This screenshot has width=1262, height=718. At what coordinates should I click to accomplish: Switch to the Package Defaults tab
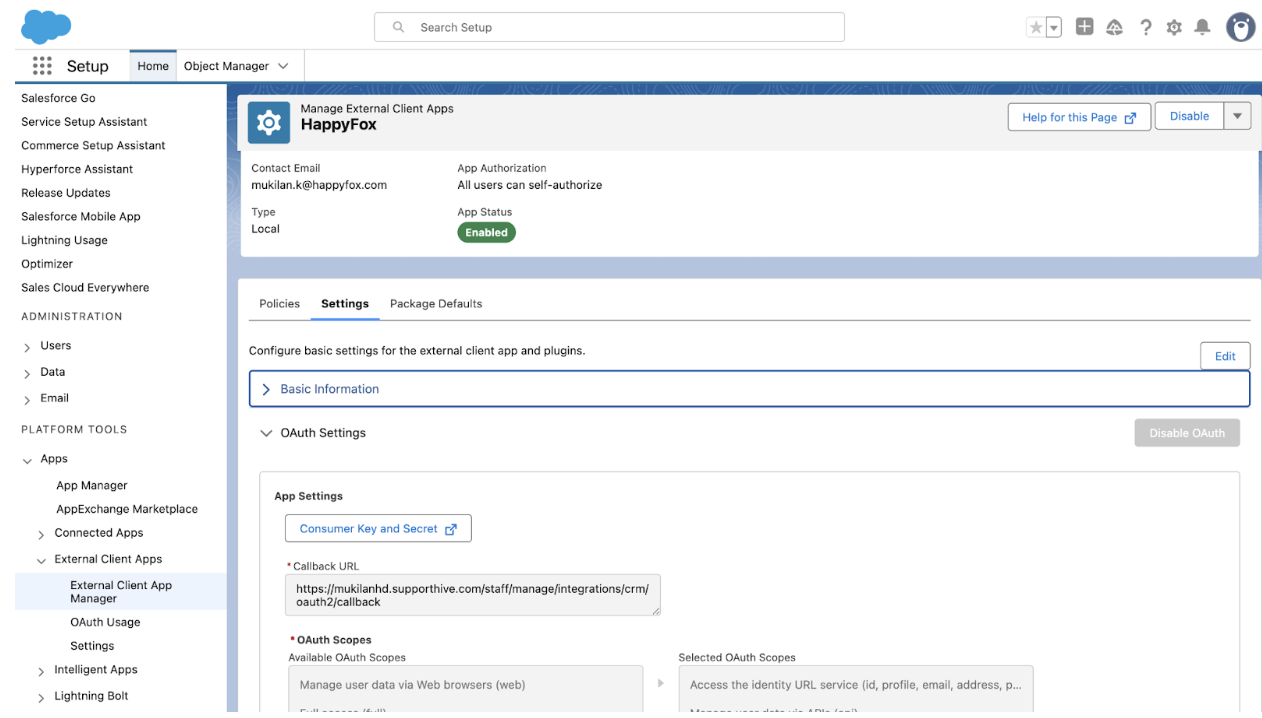[x=436, y=304]
